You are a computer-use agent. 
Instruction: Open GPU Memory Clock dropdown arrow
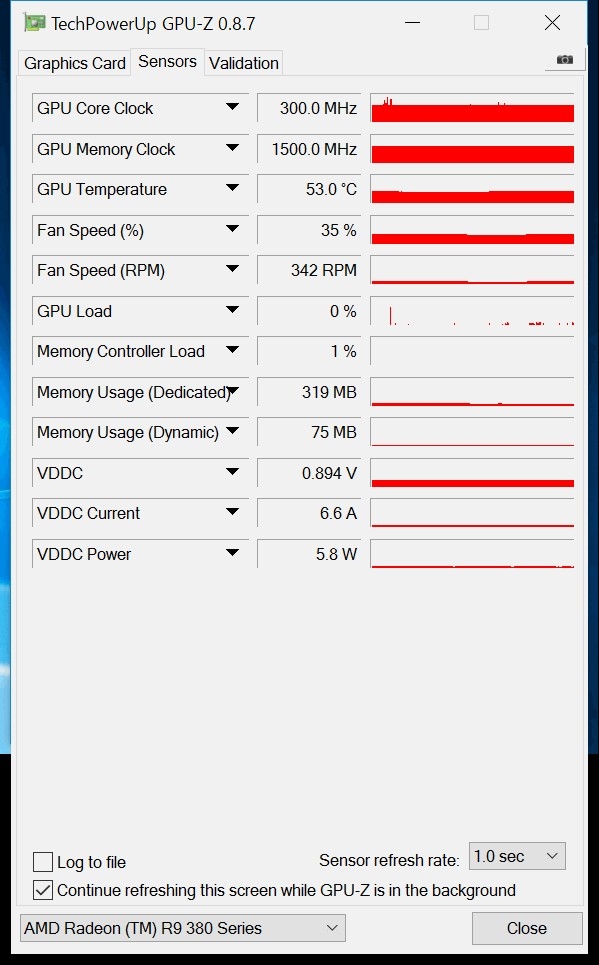coord(232,148)
